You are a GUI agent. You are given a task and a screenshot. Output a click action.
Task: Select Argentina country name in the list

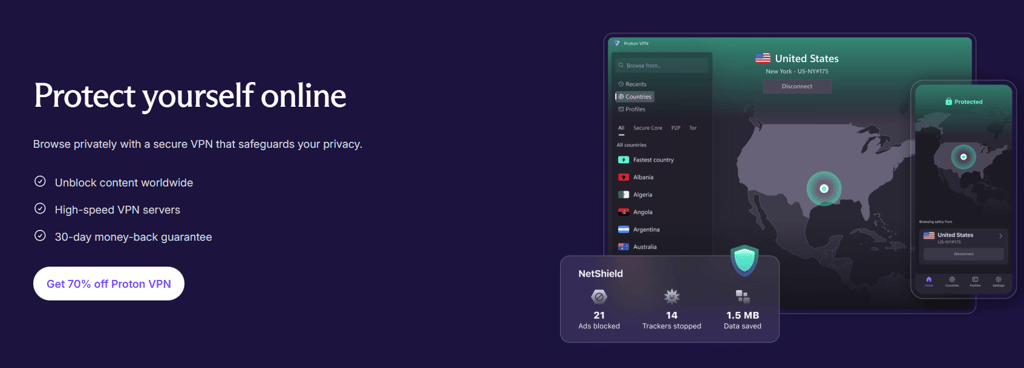point(647,230)
